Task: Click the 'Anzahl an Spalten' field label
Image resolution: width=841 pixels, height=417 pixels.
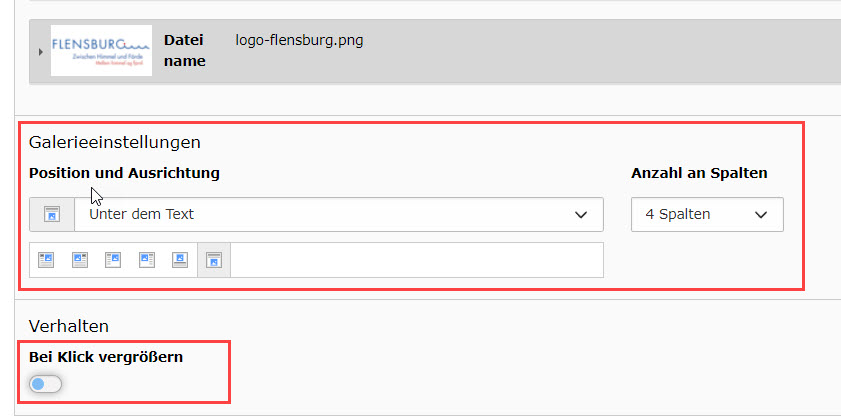Action: click(x=699, y=173)
